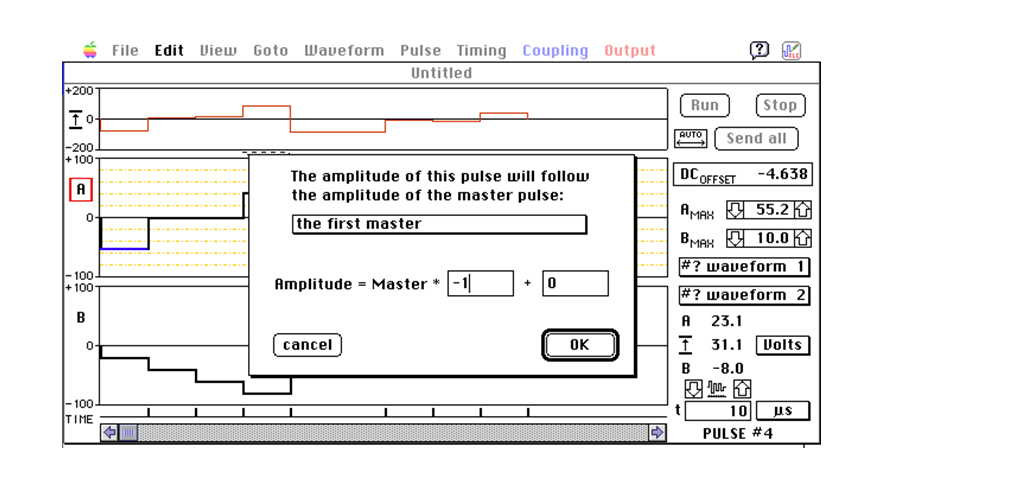Open the File menu

125,50
